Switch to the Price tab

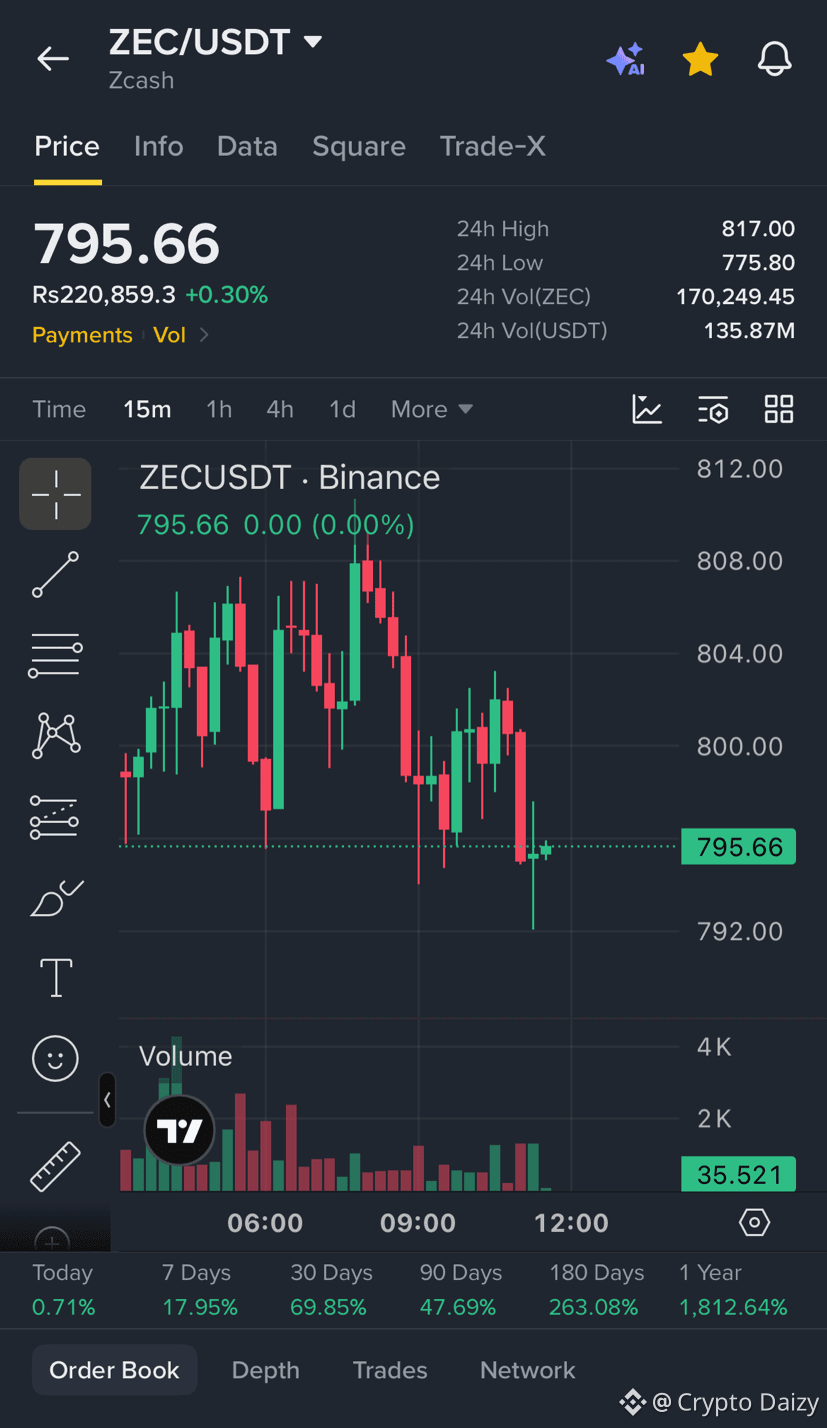point(67,147)
